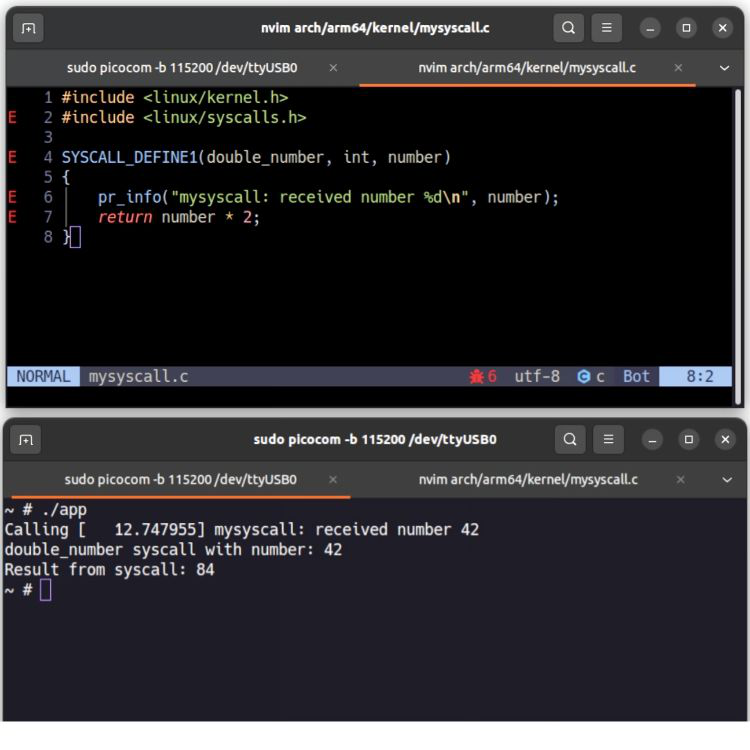Open the hamburger menu in the upper nvim window
This screenshot has height=750, width=750.
[604, 29]
